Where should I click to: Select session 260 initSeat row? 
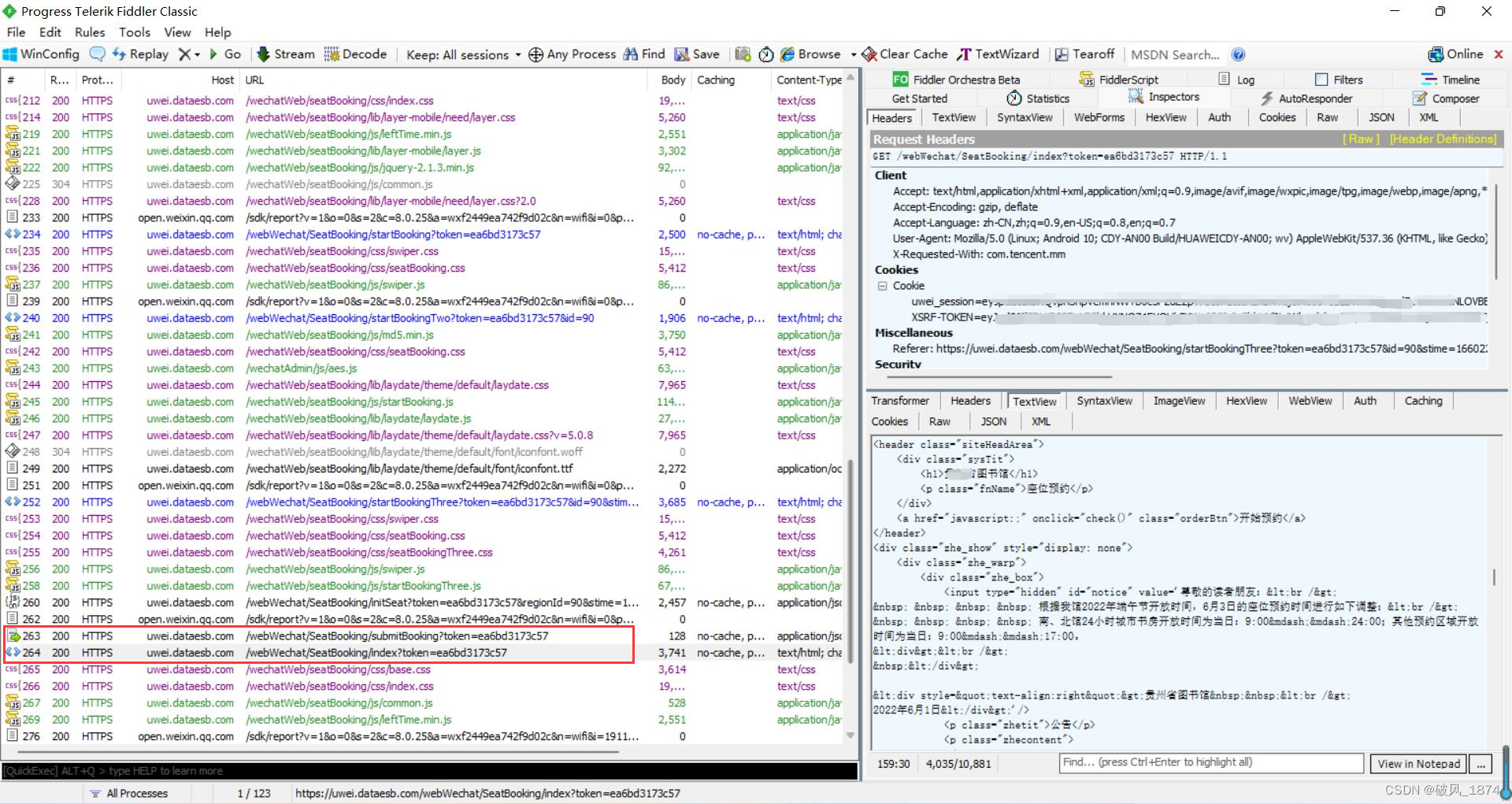pos(424,602)
